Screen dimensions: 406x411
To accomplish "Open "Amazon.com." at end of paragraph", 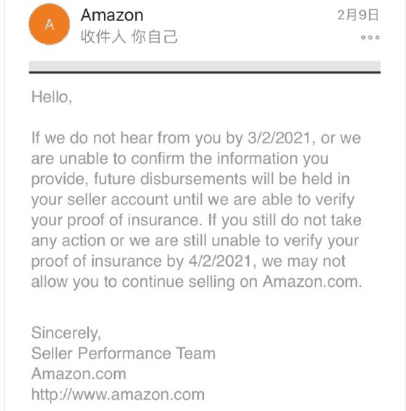I will point(312,282).
